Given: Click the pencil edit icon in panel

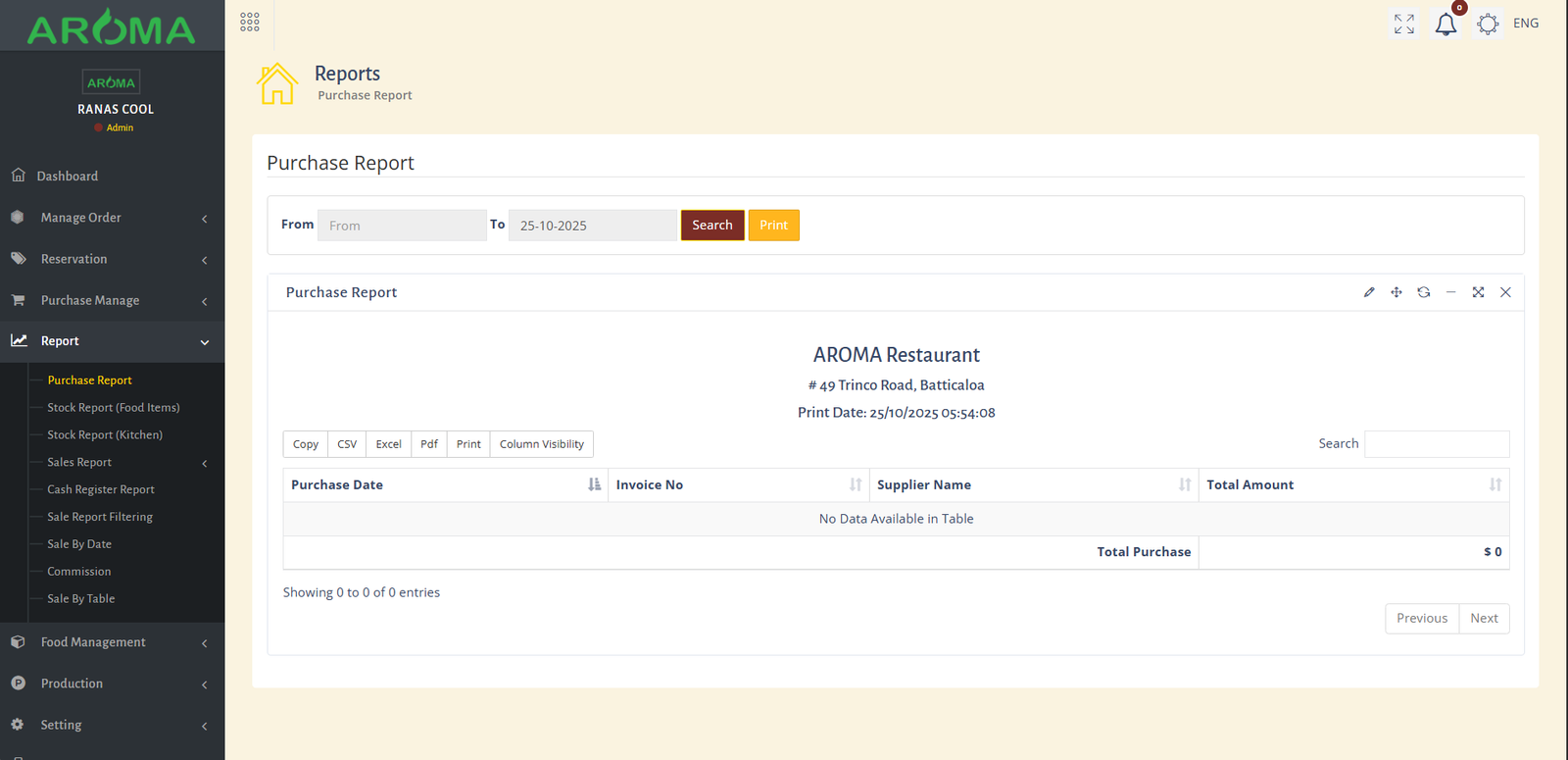Looking at the screenshot, I should pos(1369,292).
